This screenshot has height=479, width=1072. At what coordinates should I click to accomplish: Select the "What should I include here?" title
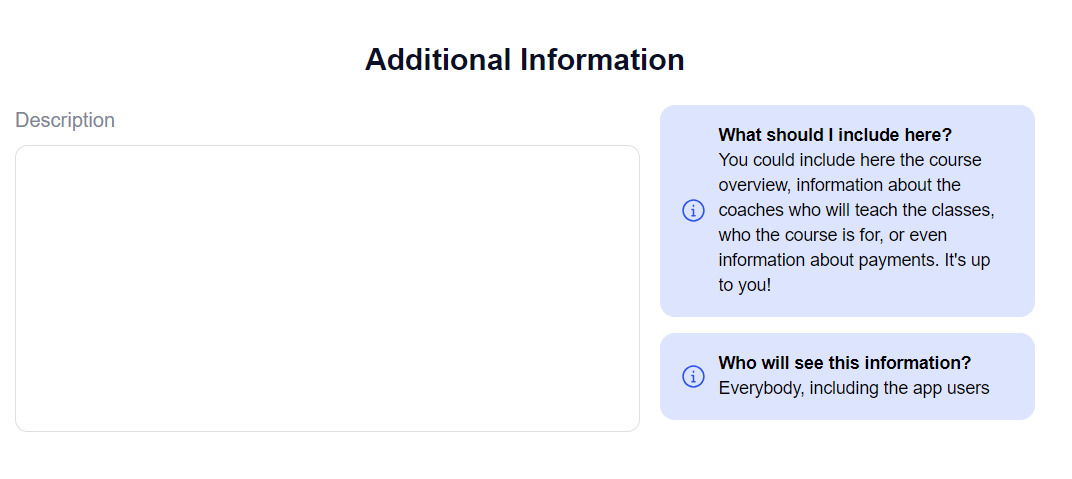[835, 135]
